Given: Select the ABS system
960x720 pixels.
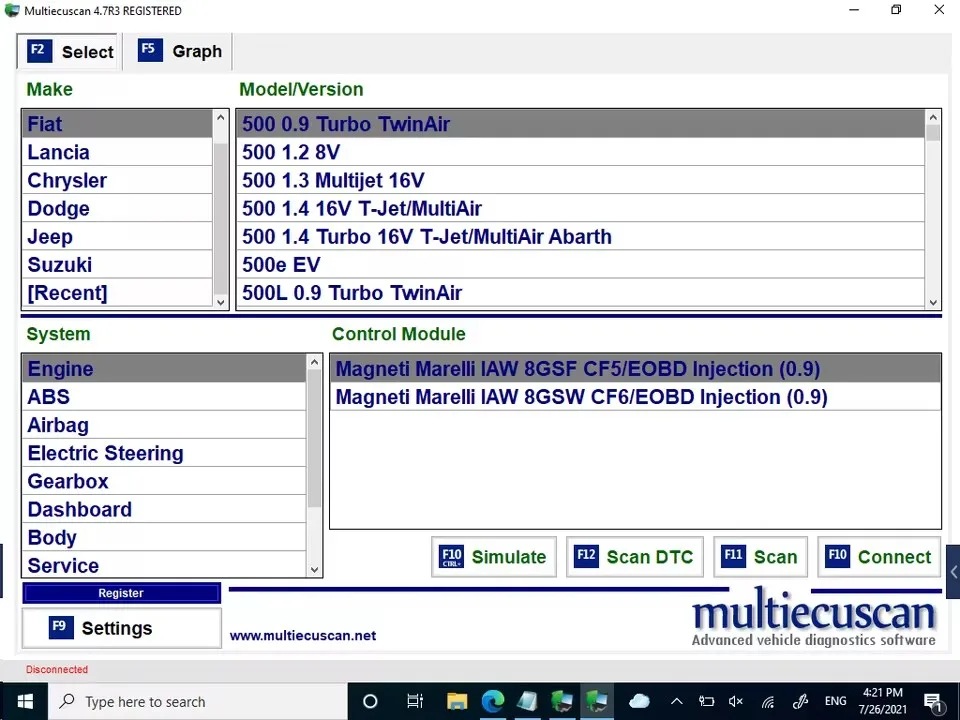Looking at the screenshot, I should (x=48, y=397).
